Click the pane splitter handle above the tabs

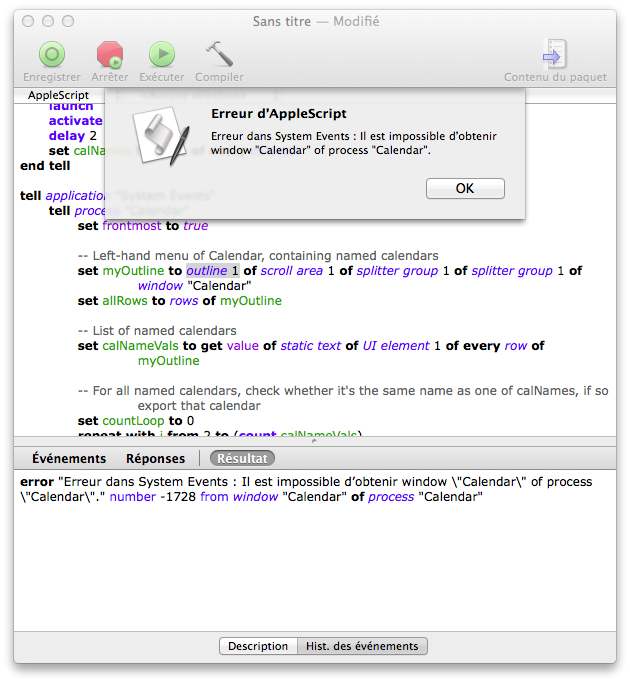coord(314,441)
